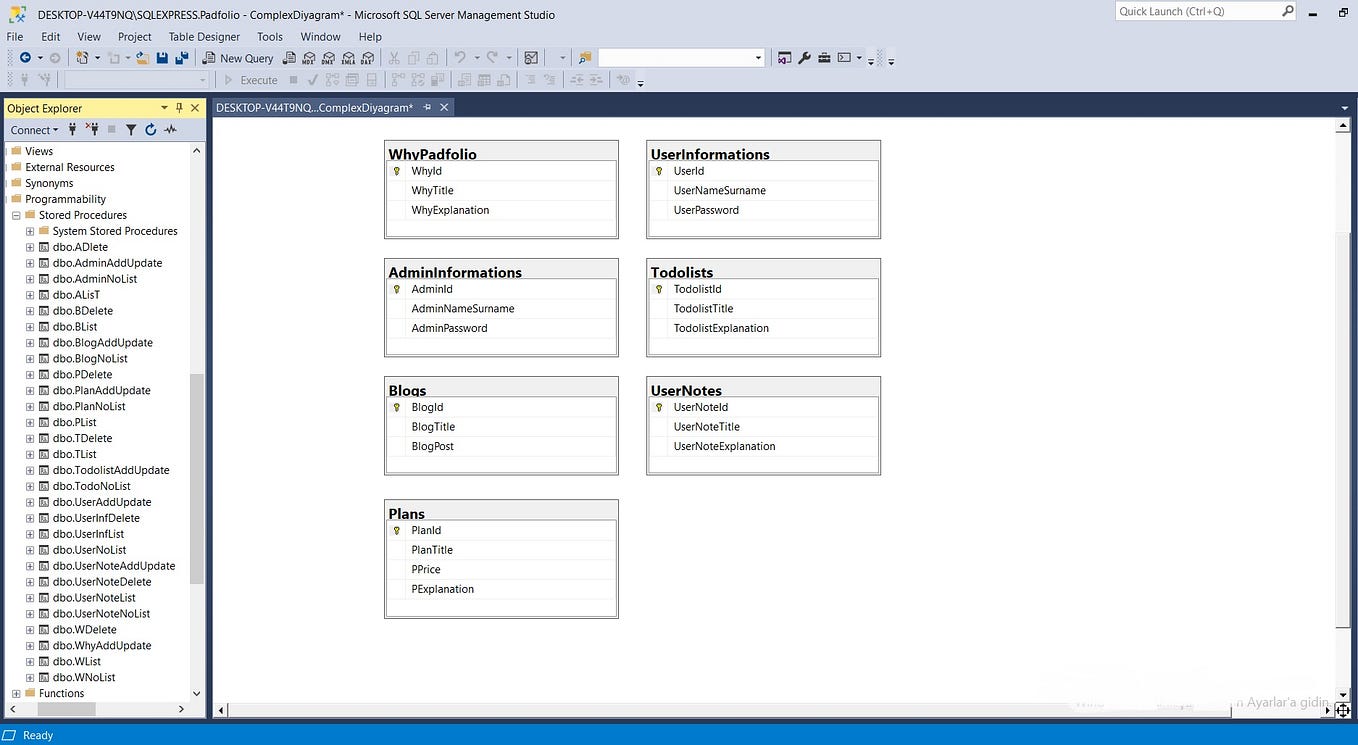Open Activity Monitor from Object Explorer toolbar
The image size is (1358, 745).
point(170,129)
